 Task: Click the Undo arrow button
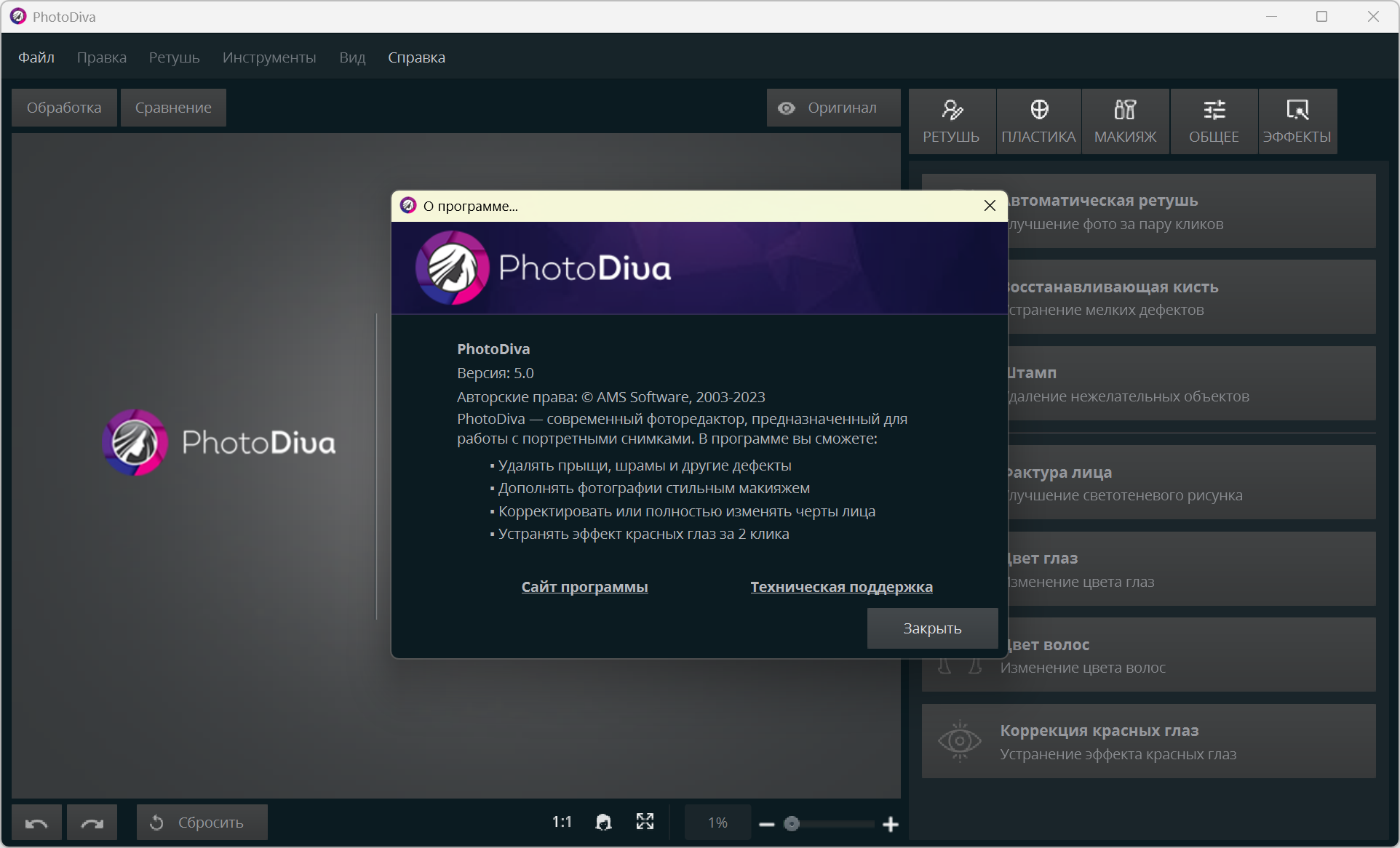[36, 823]
